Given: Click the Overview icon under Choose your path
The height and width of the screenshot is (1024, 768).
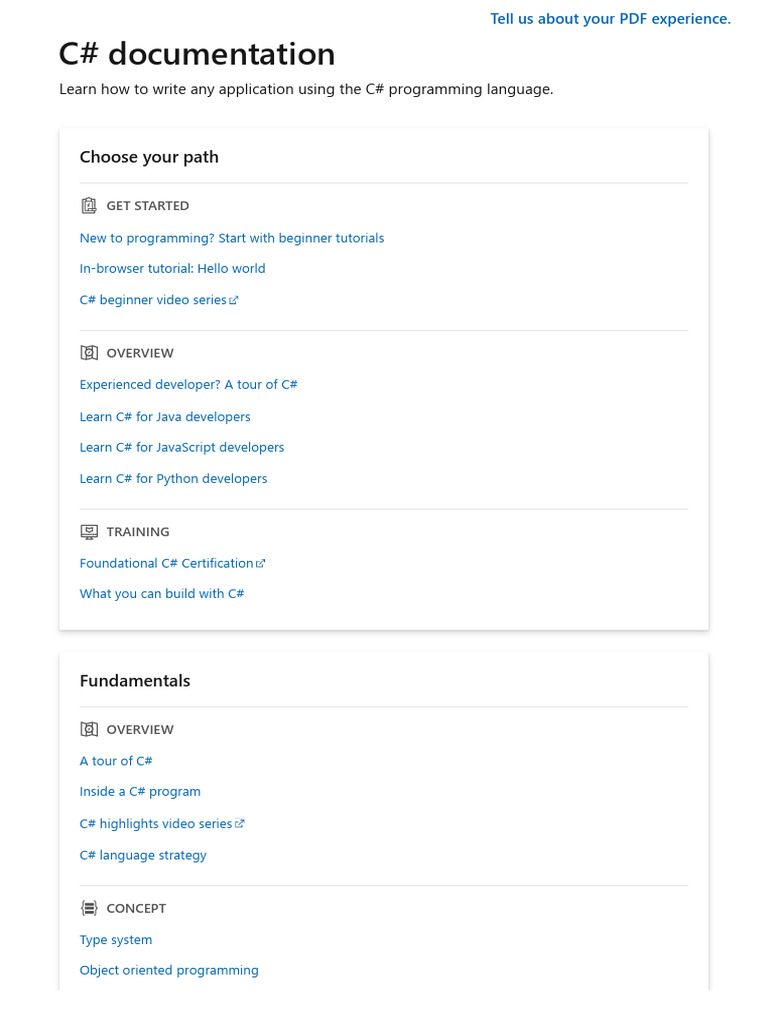Looking at the screenshot, I should (x=89, y=353).
